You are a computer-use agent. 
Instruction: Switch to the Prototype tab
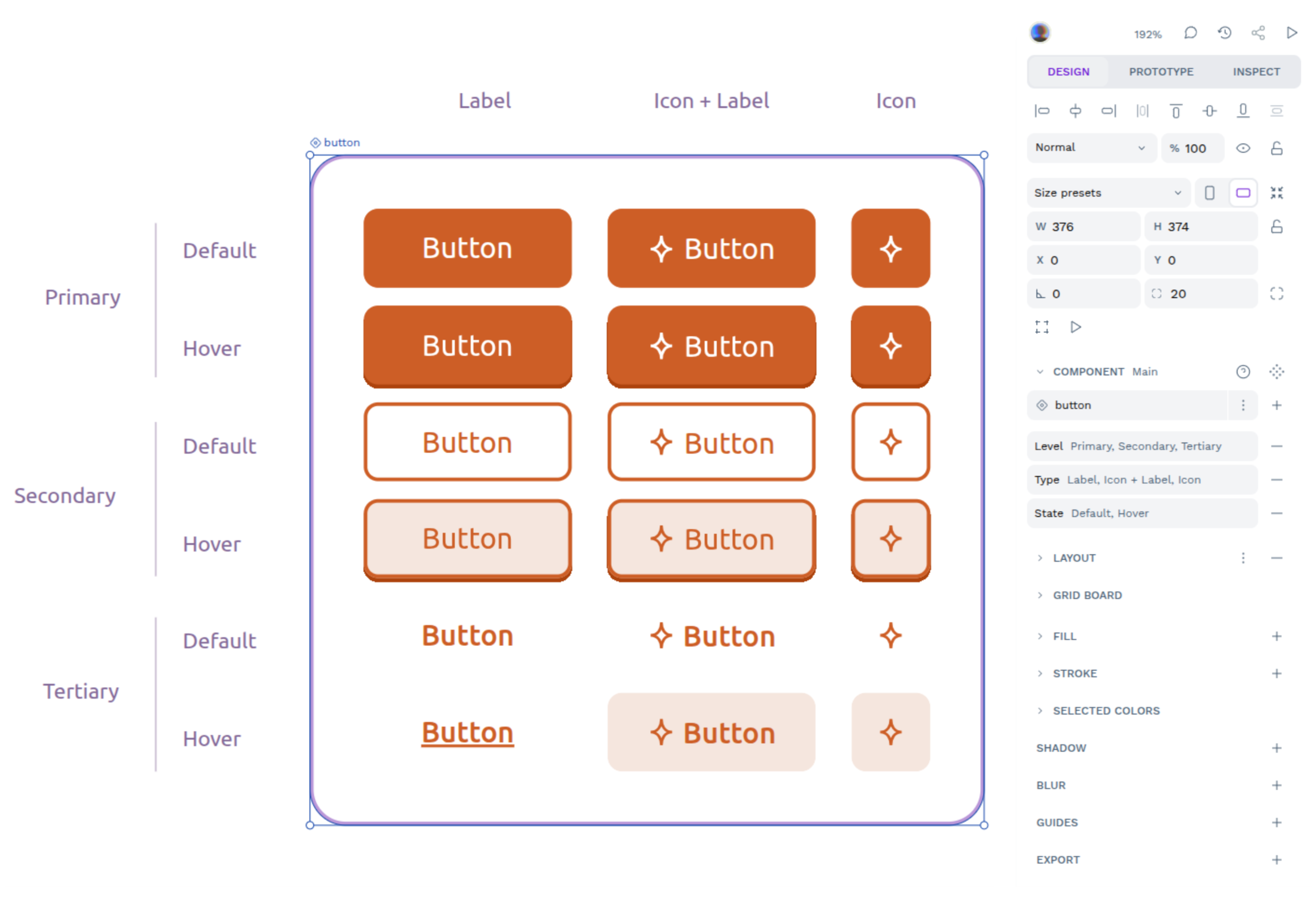(x=1161, y=72)
